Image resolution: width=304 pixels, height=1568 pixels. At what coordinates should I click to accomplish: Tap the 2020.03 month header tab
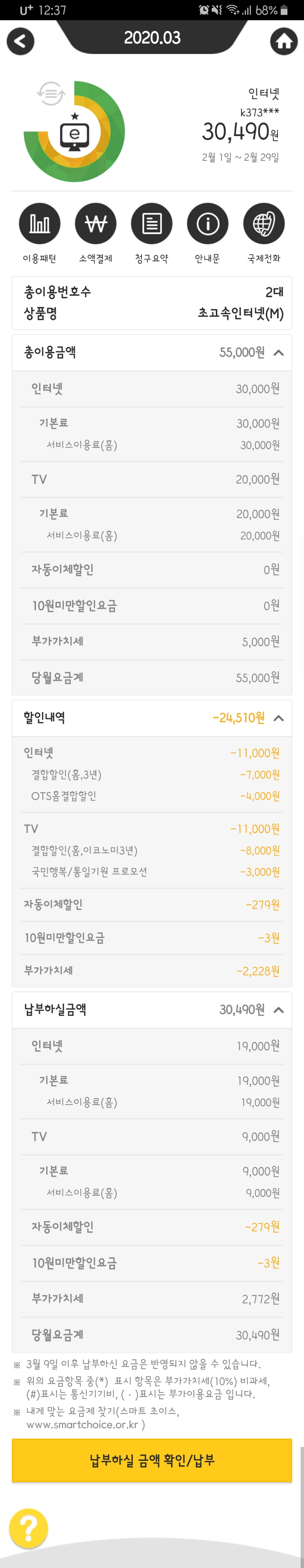pyautogui.click(x=152, y=38)
